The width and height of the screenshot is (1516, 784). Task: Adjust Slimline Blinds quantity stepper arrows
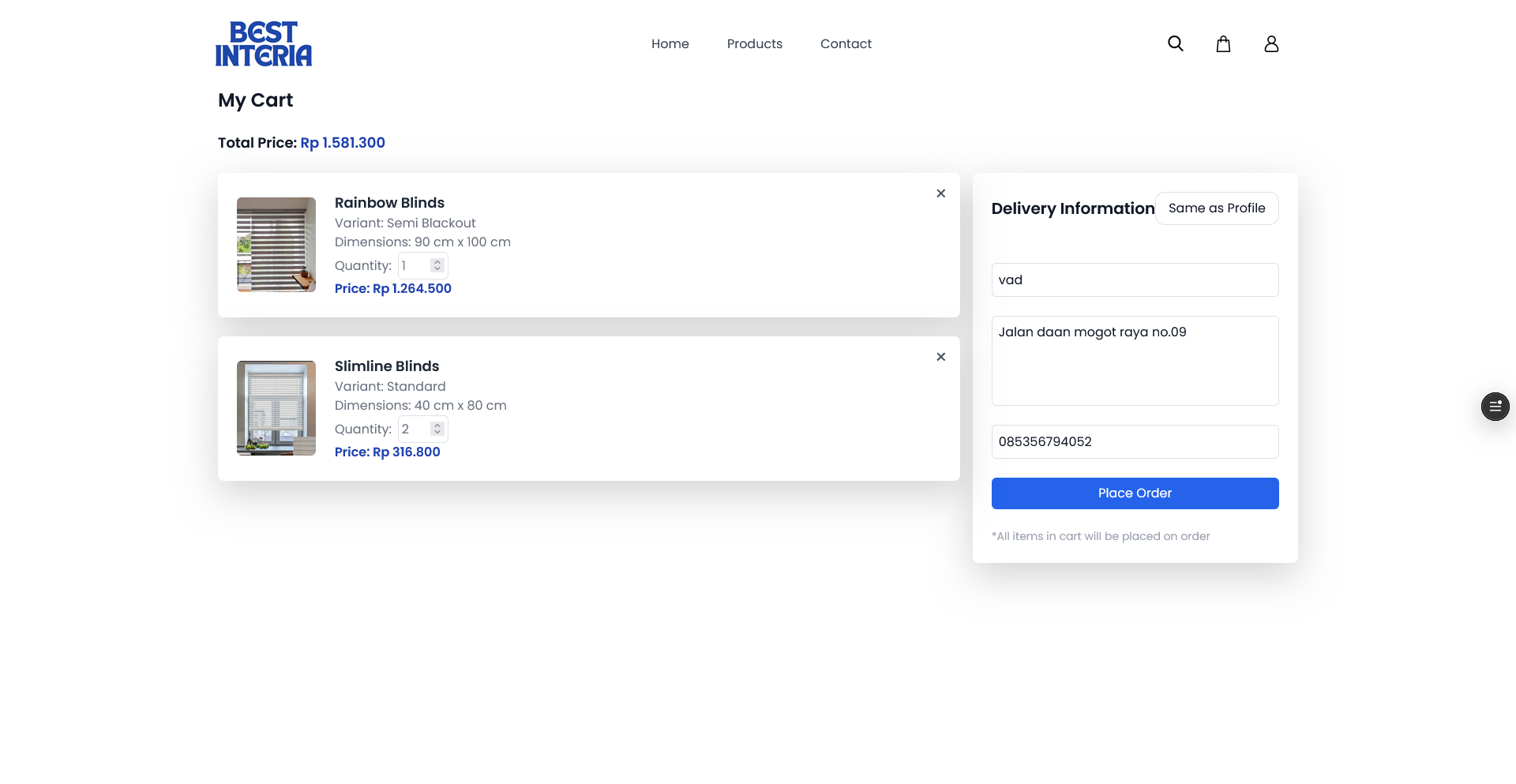point(437,430)
